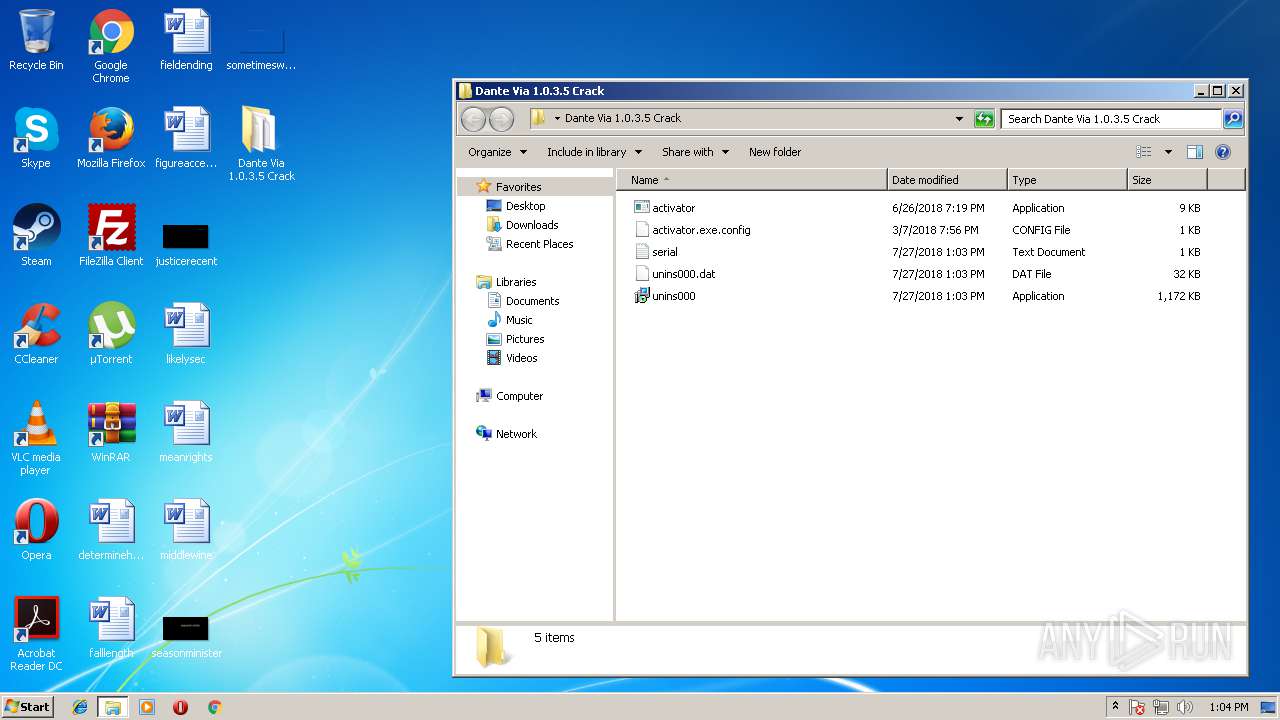Refresh the Explorer folder view
This screenshot has width=1280, height=720.
(x=984, y=119)
